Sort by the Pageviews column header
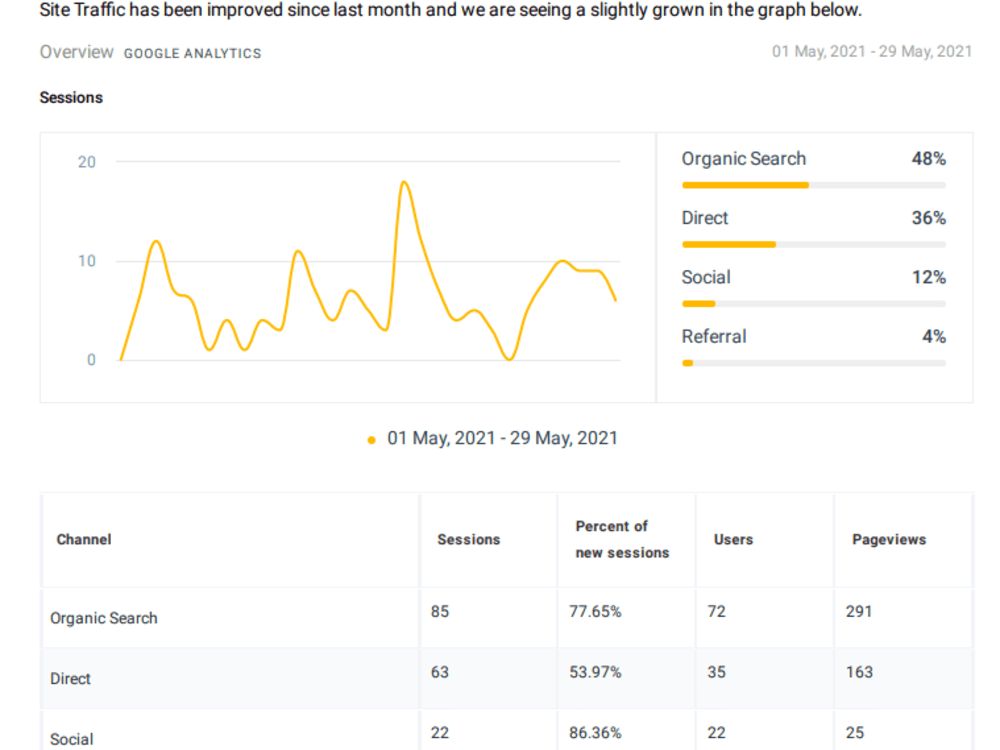 pyautogui.click(x=889, y=540)
